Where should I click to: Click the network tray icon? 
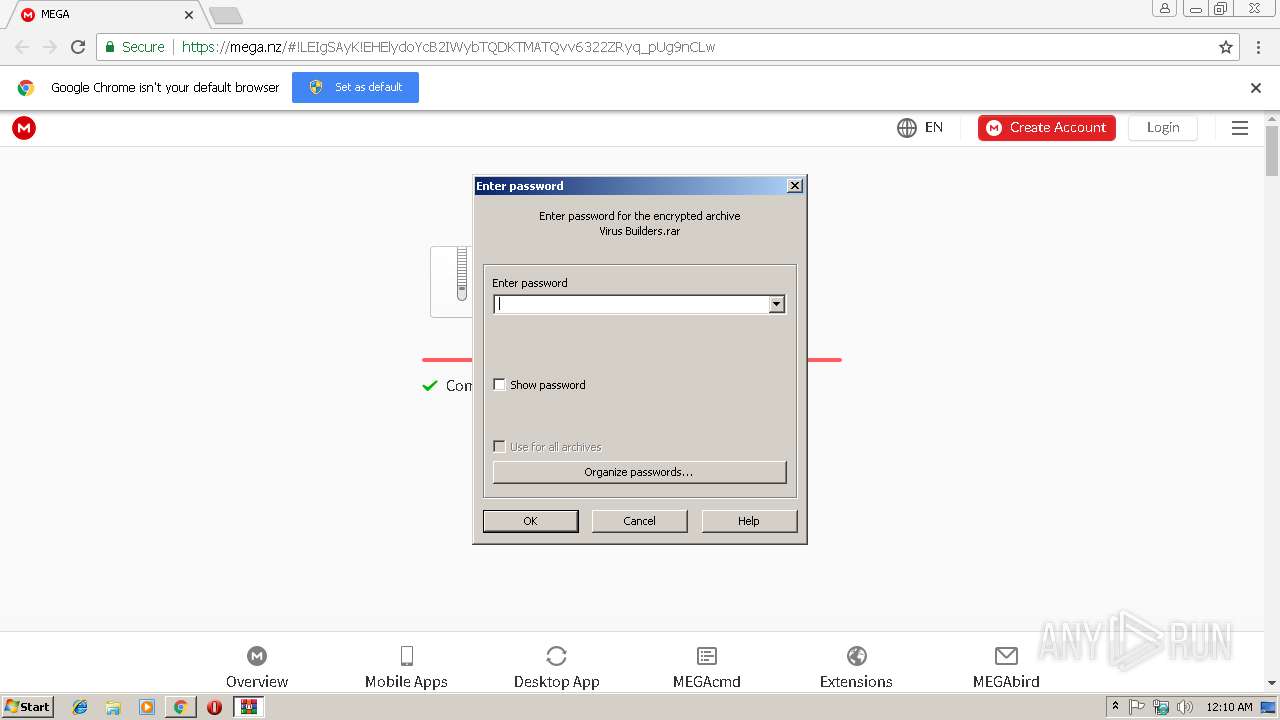click(x=1161, y=707)
